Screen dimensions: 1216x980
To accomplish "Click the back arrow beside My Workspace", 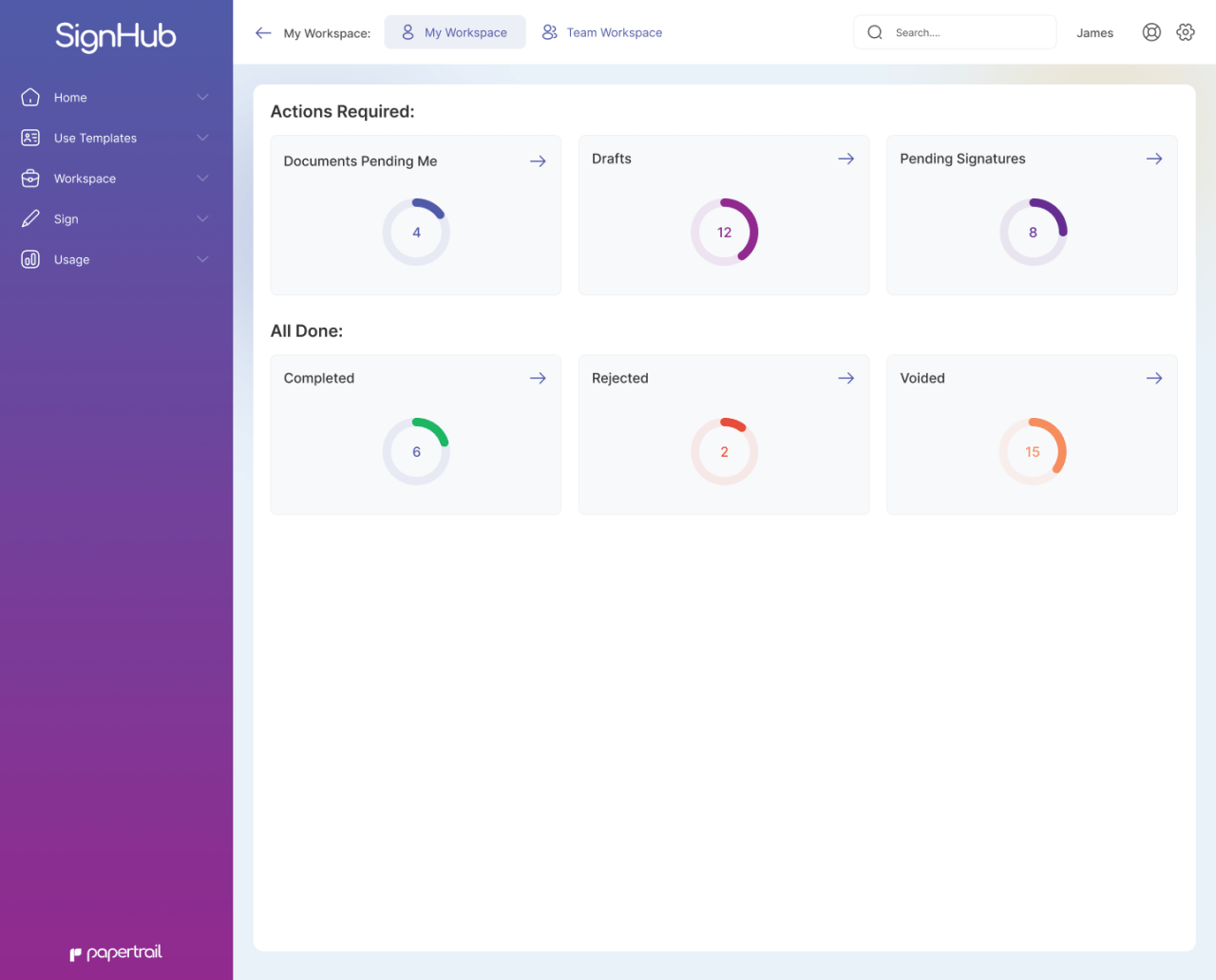I will pyautogui.click(x=263, y=31).
